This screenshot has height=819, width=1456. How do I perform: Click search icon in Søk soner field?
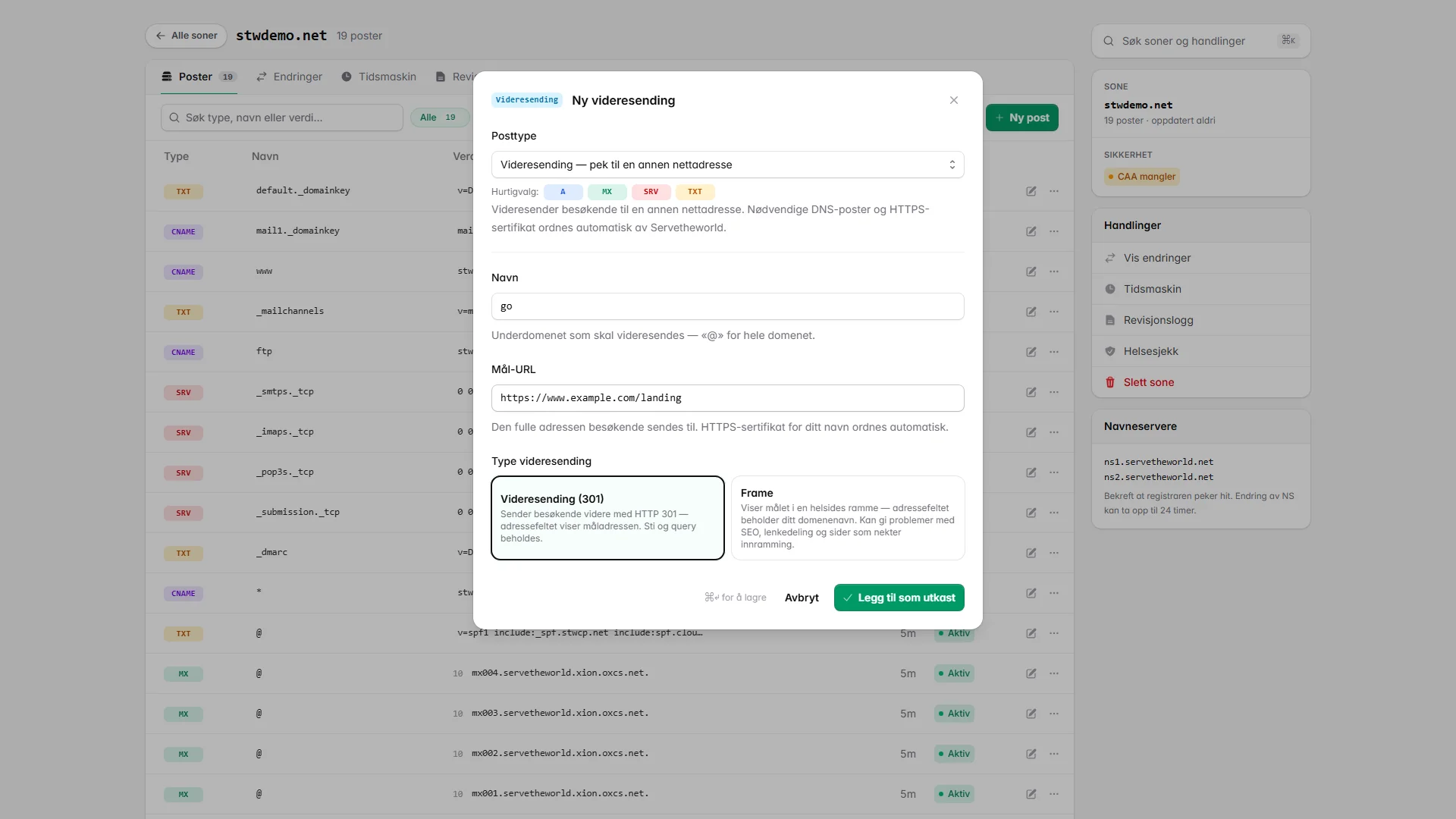pyautogui.click(x=1109, y=41)
